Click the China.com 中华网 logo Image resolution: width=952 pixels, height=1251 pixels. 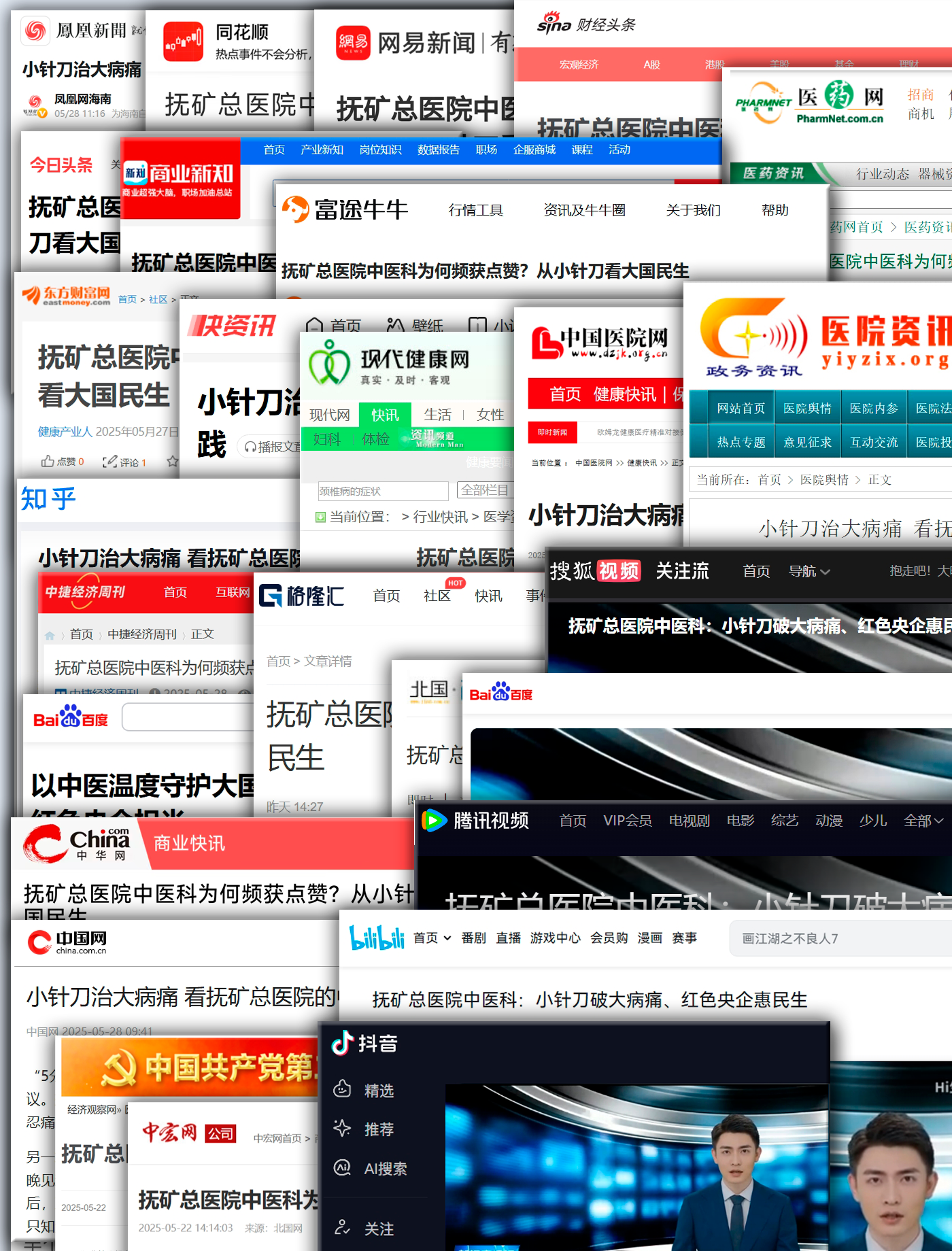76,844
